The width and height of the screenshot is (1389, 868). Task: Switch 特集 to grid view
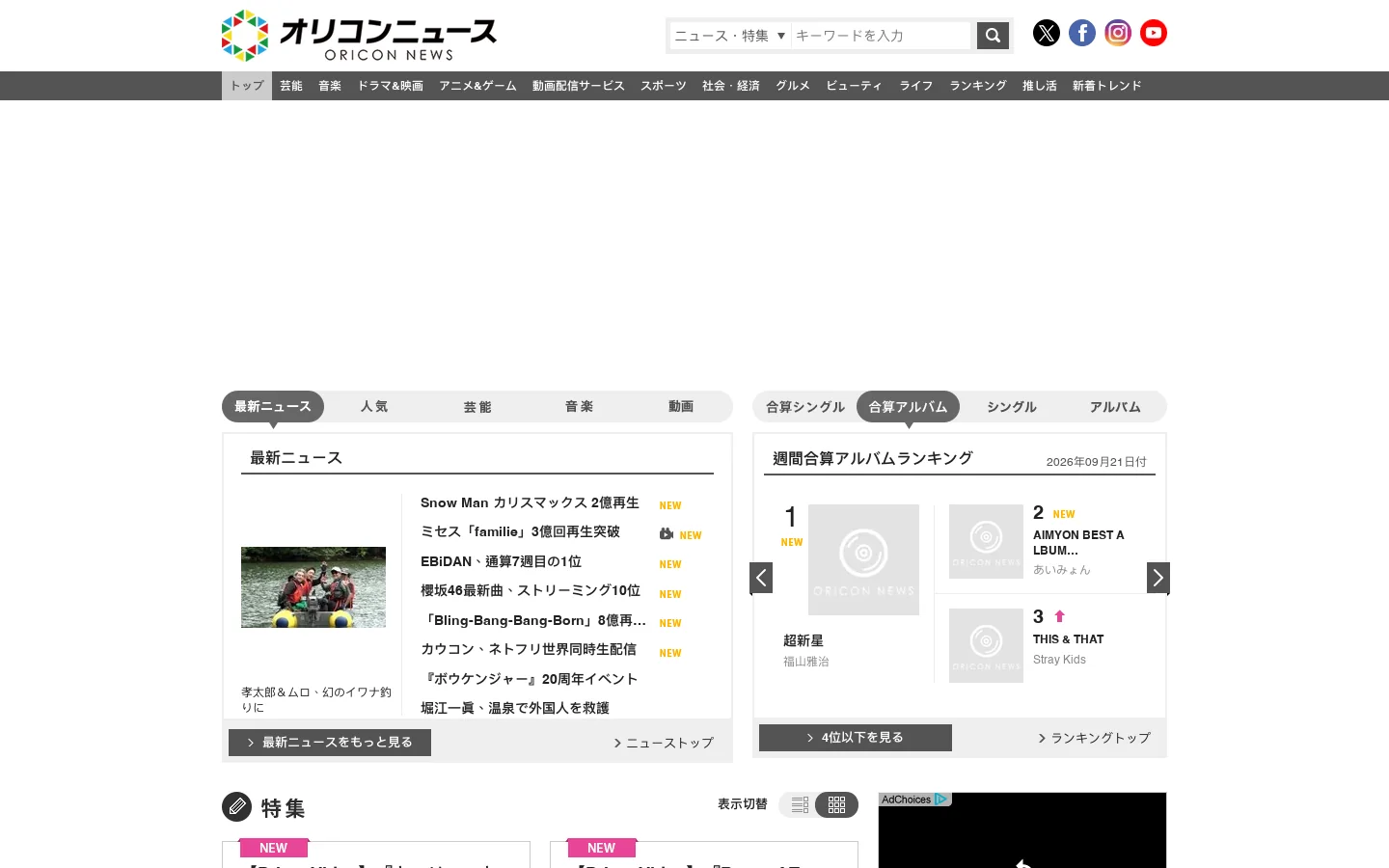837,804
